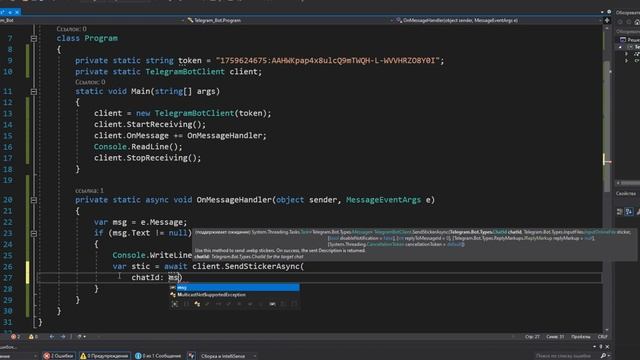Toggle the 2 Ошибки errors filter

[x=59, y=356]
